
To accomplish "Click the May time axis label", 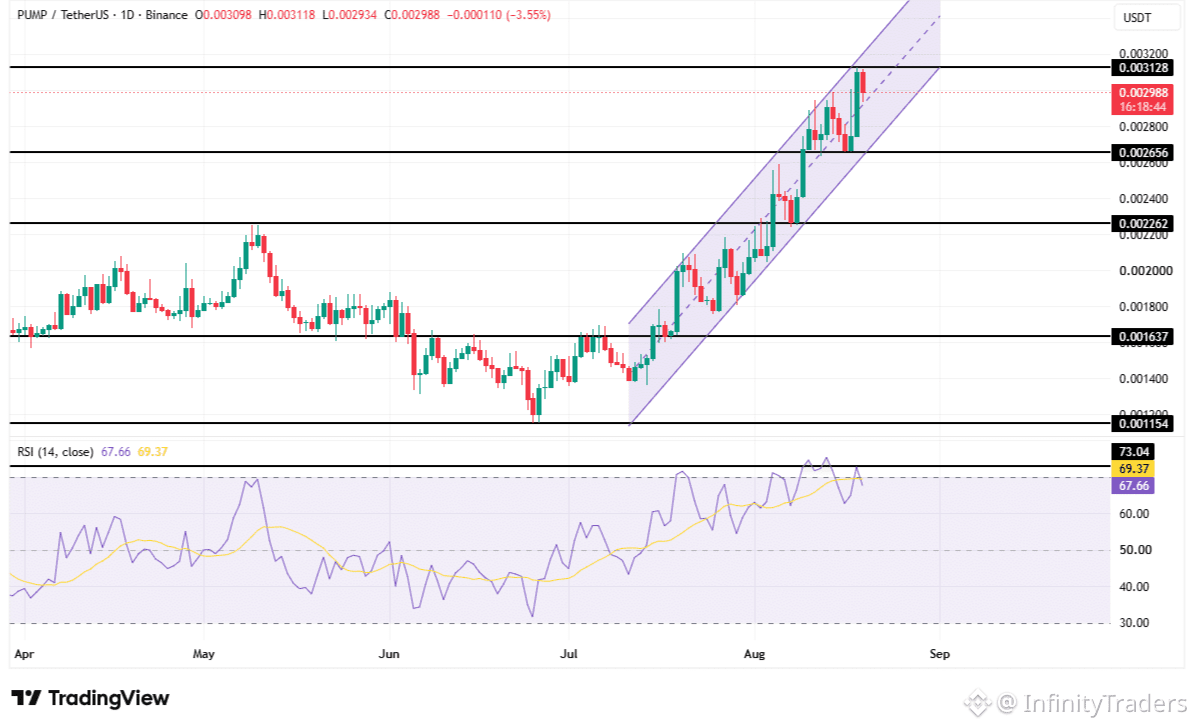I will 203,654.
